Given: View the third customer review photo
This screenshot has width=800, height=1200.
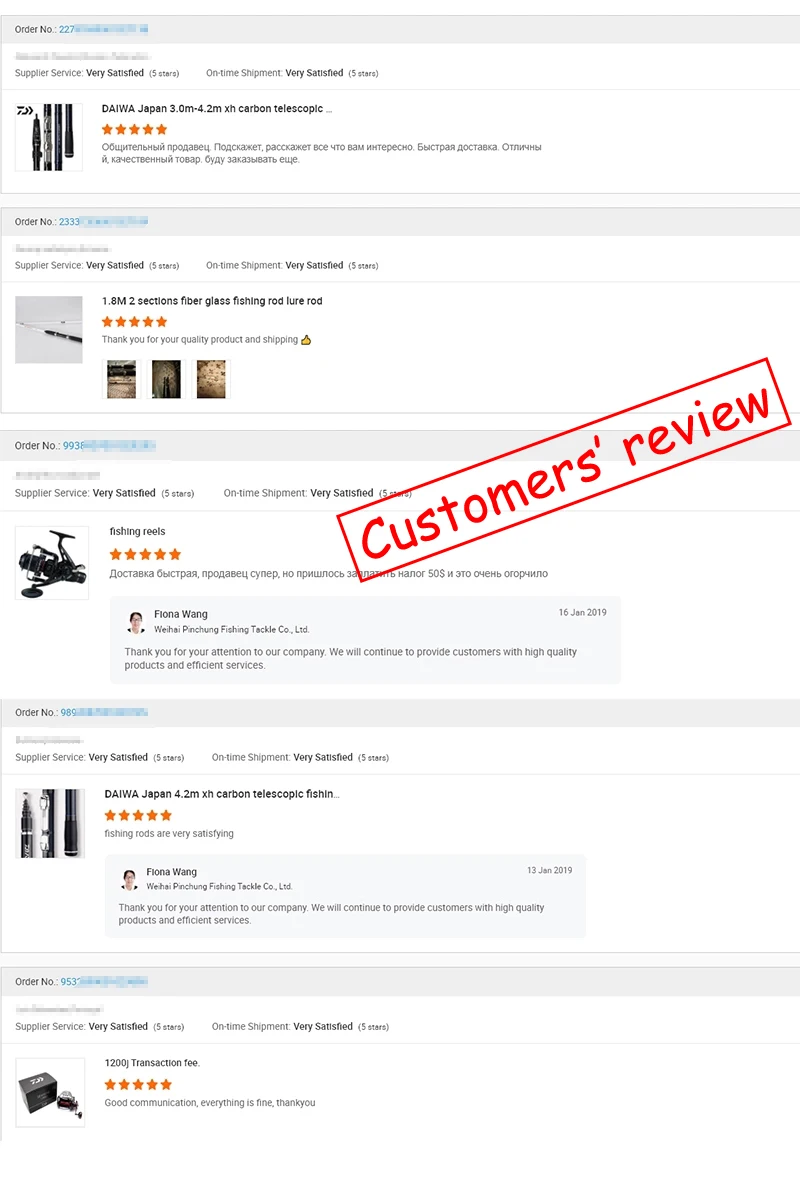Looking at the screenshot, I should point(211,379).
